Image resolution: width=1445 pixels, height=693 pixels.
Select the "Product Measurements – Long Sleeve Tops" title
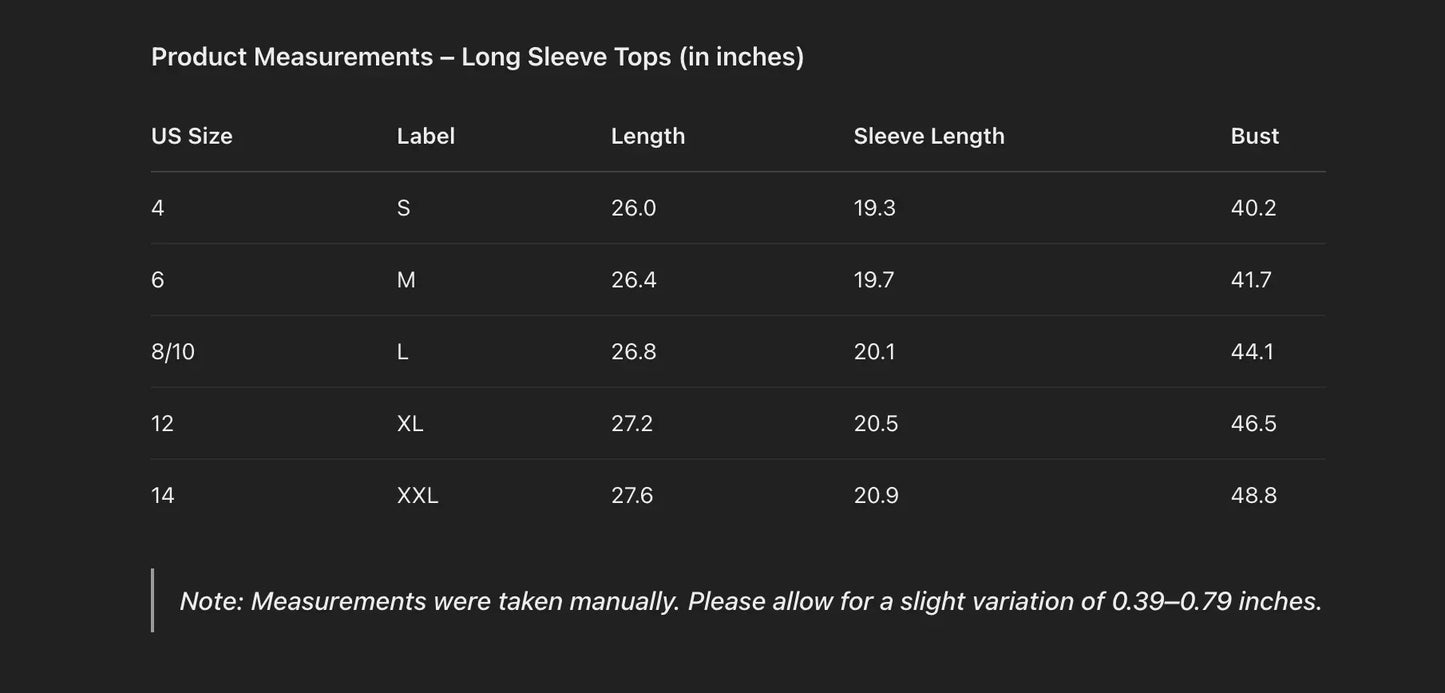tap(477, 57)
